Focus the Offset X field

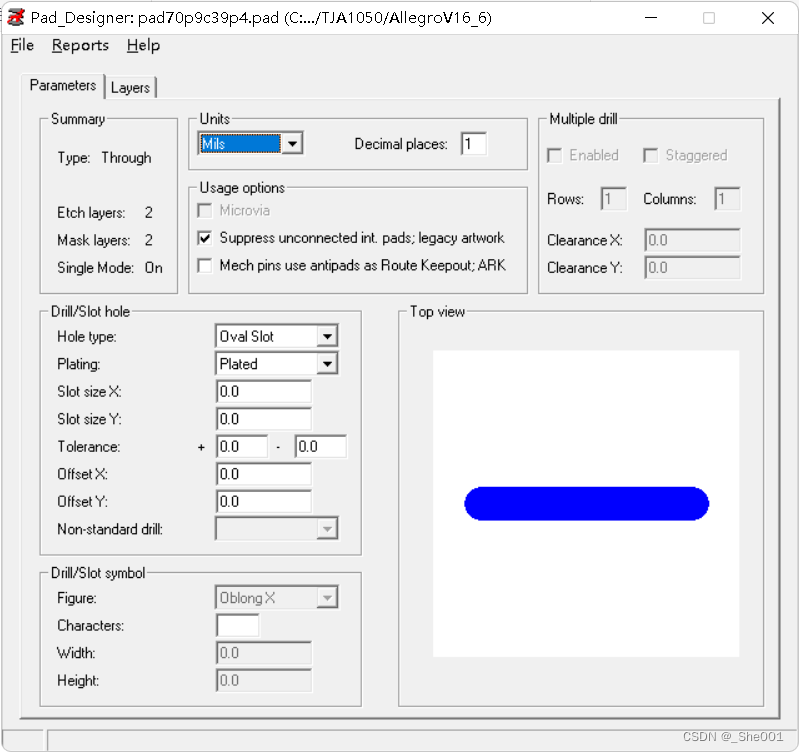tap(263, 474)
